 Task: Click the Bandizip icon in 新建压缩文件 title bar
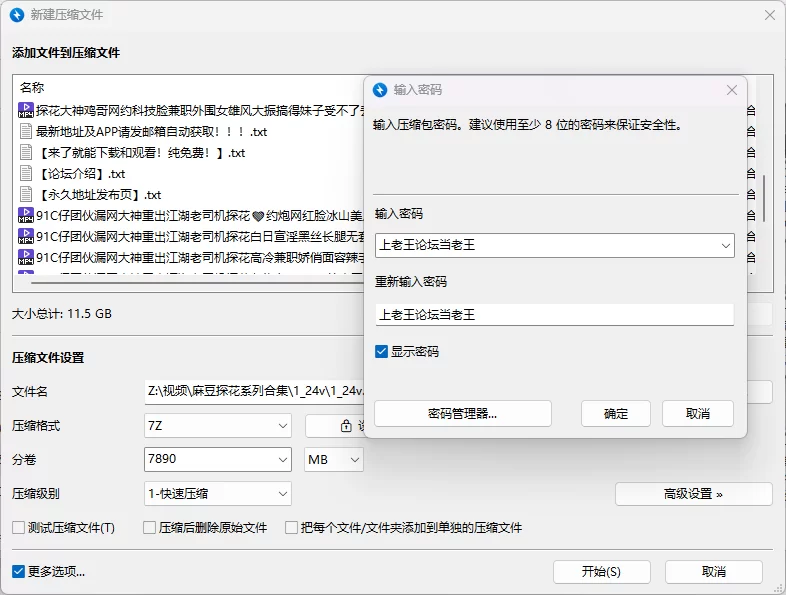[x=16, y=15]
